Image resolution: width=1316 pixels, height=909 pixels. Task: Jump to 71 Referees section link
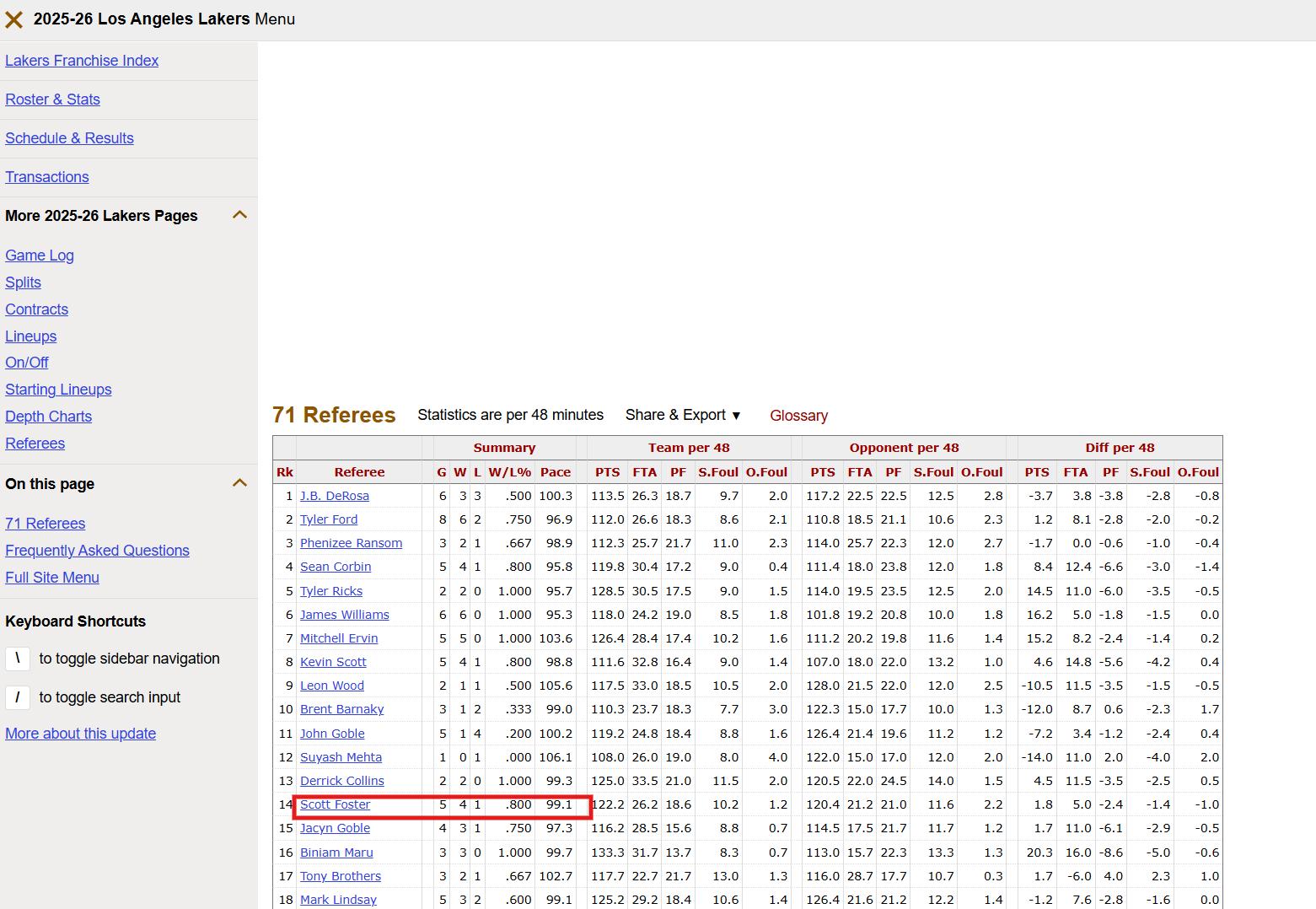pyautogui.click(x=45, y=524)
